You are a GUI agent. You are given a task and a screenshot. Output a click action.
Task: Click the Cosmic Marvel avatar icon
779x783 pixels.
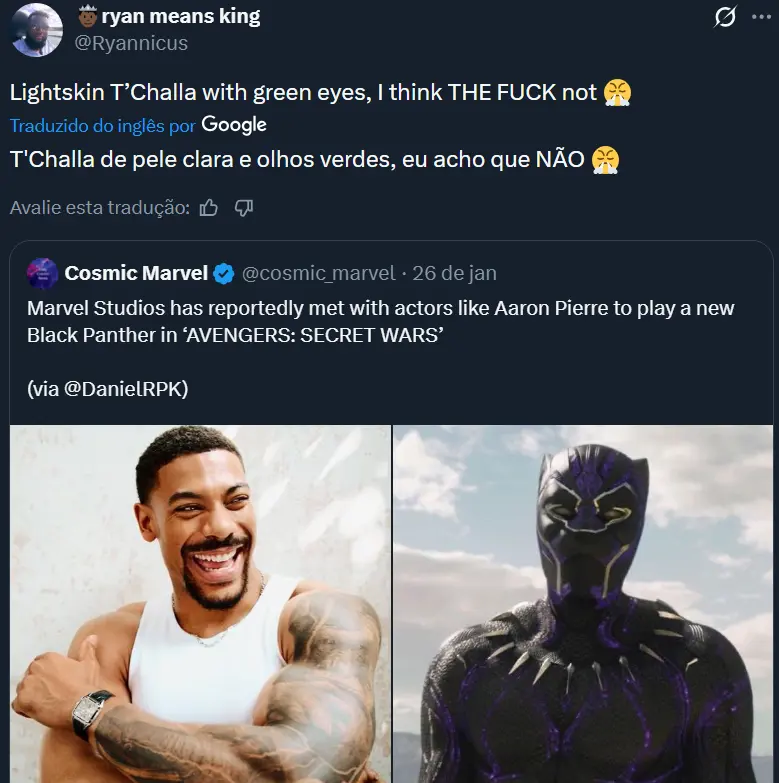[42, 273]
